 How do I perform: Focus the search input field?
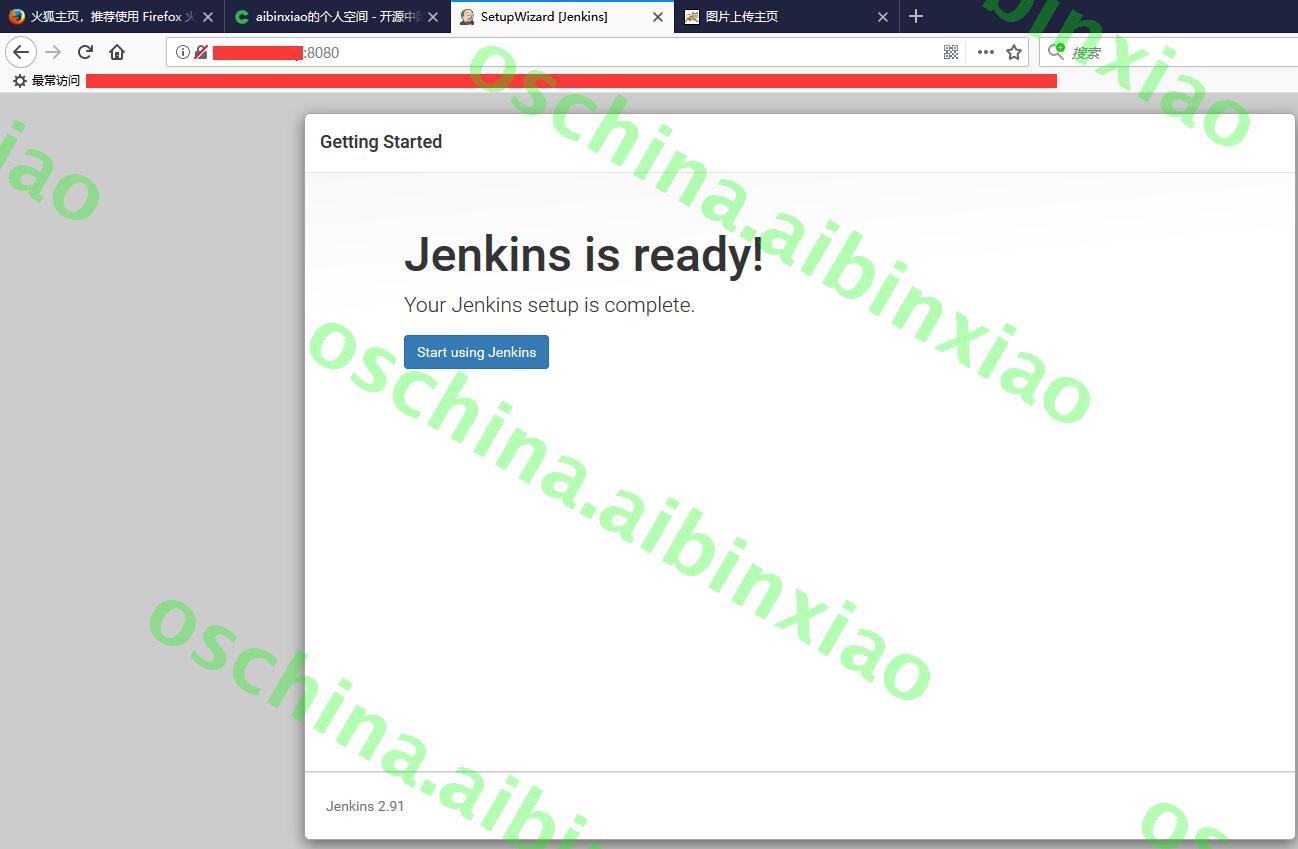pyautogui.click(x=1168, y=52)
